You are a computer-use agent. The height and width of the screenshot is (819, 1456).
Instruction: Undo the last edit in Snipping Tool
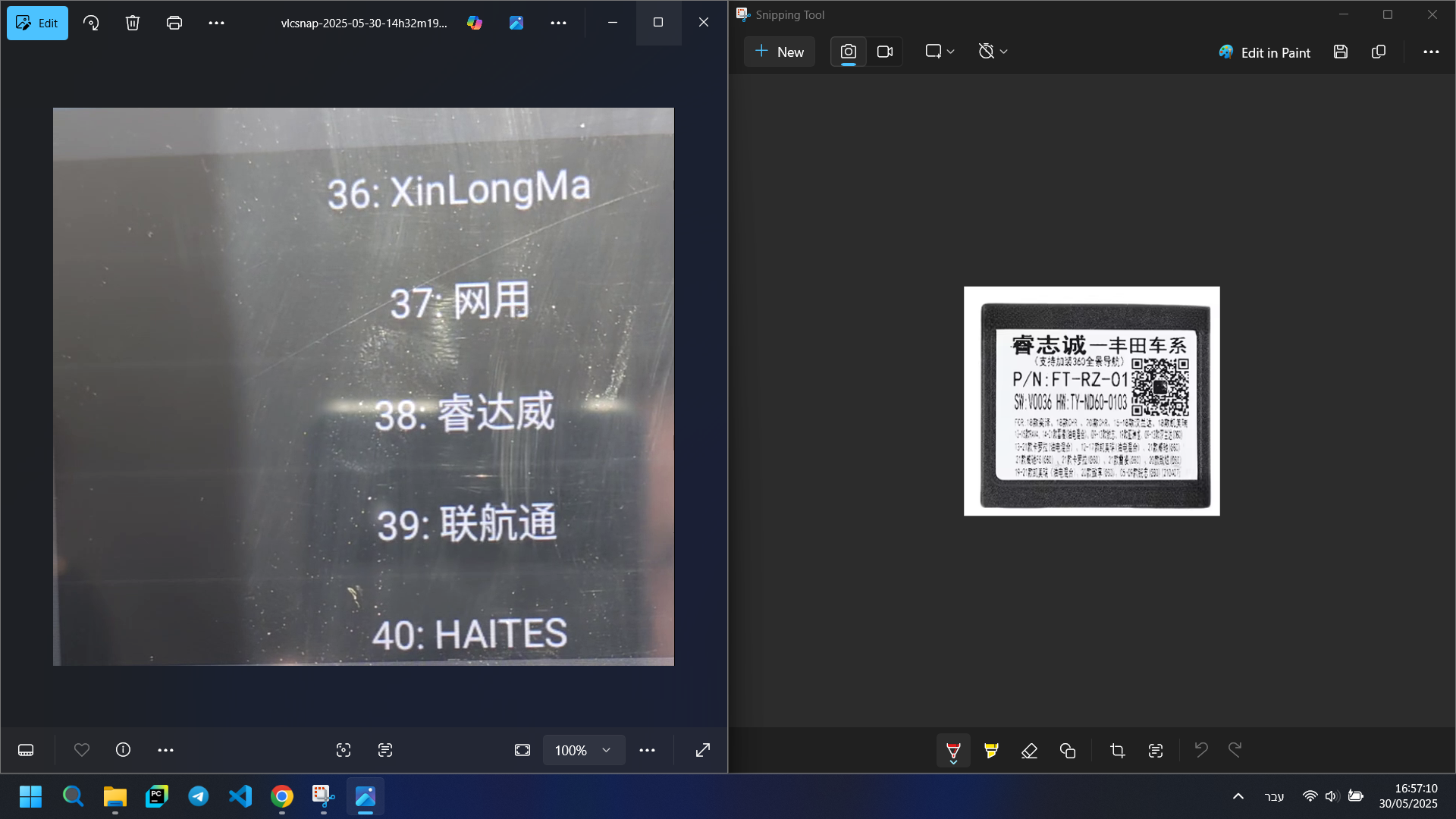[1201, 750]
